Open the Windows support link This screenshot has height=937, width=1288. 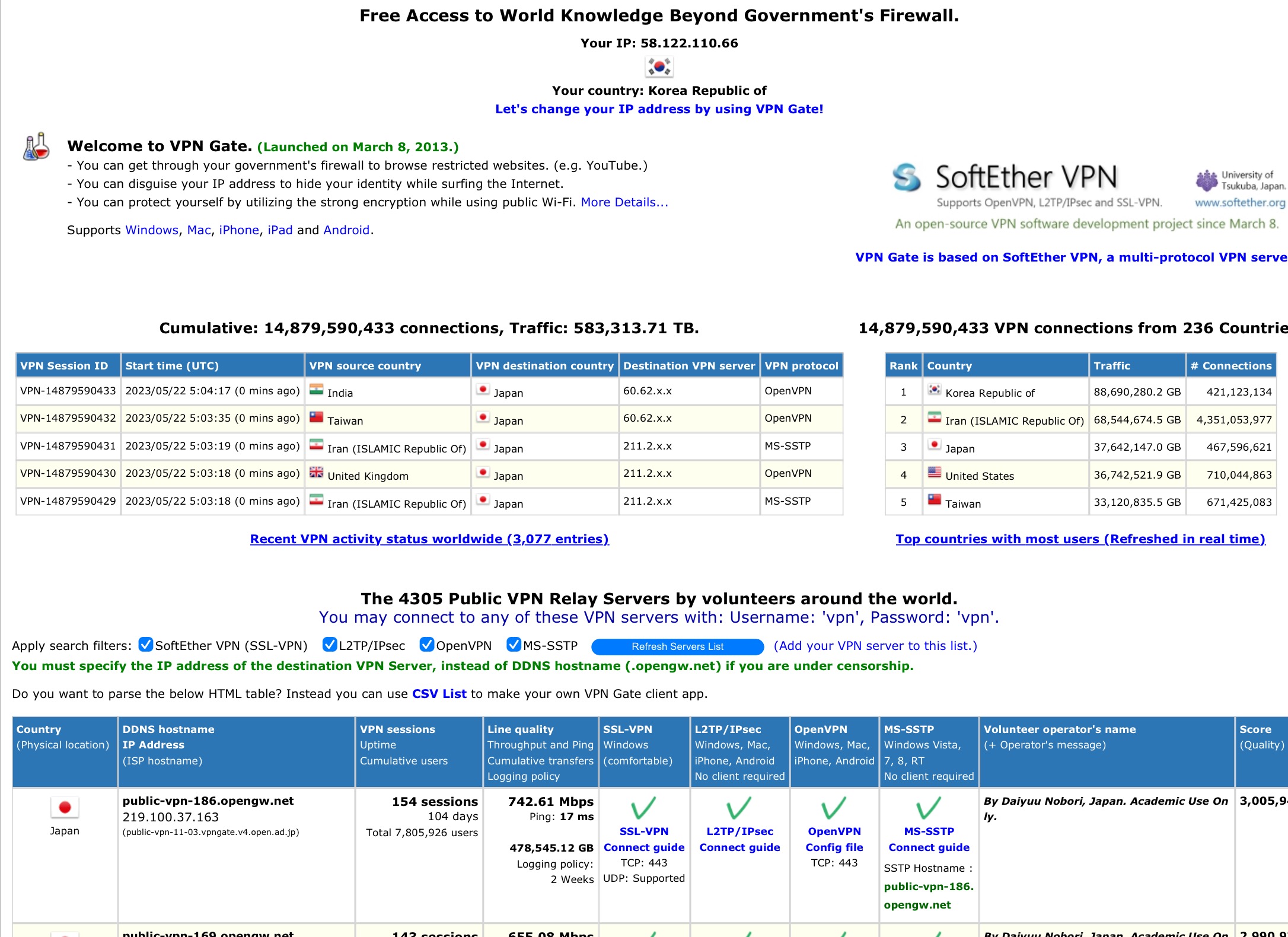152,230
